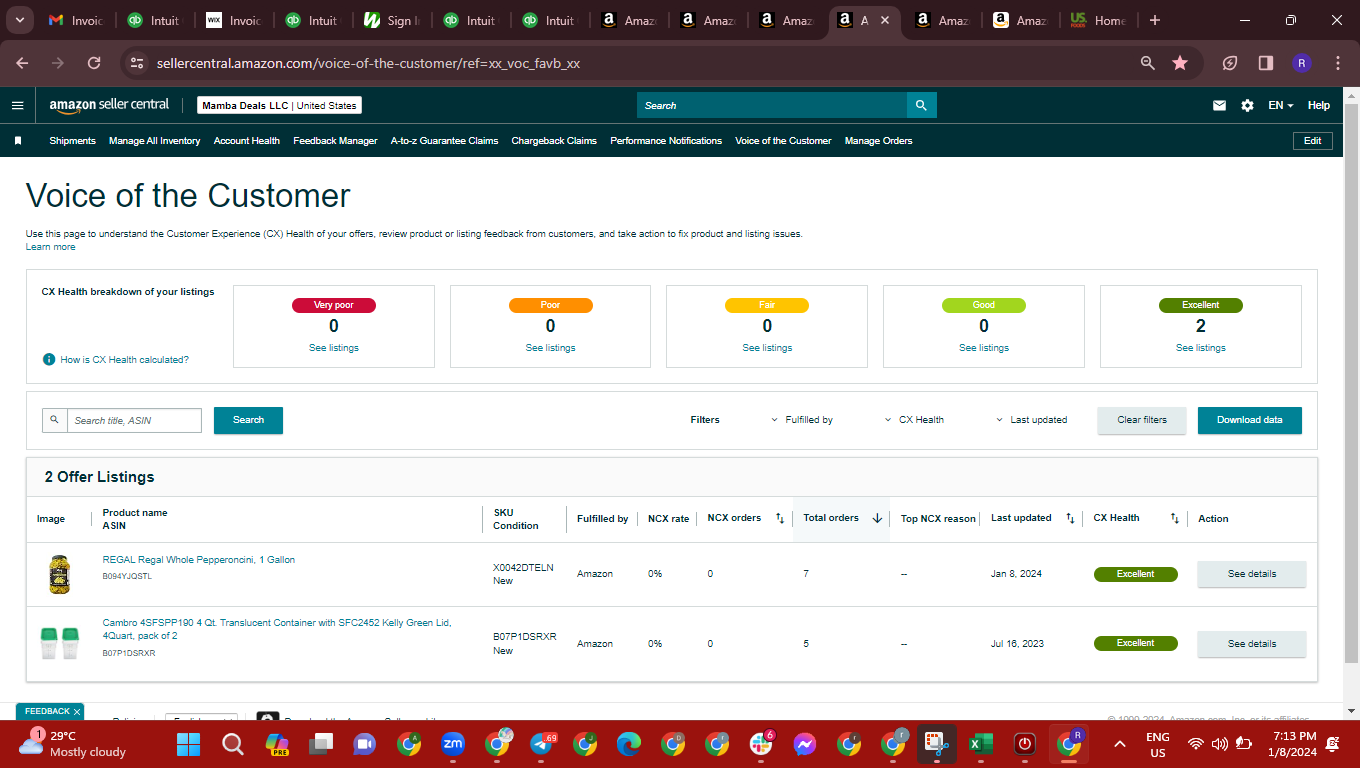Click the Clear filters button
Viewport: 1360px width, 768px height.
coord(1142,420)
